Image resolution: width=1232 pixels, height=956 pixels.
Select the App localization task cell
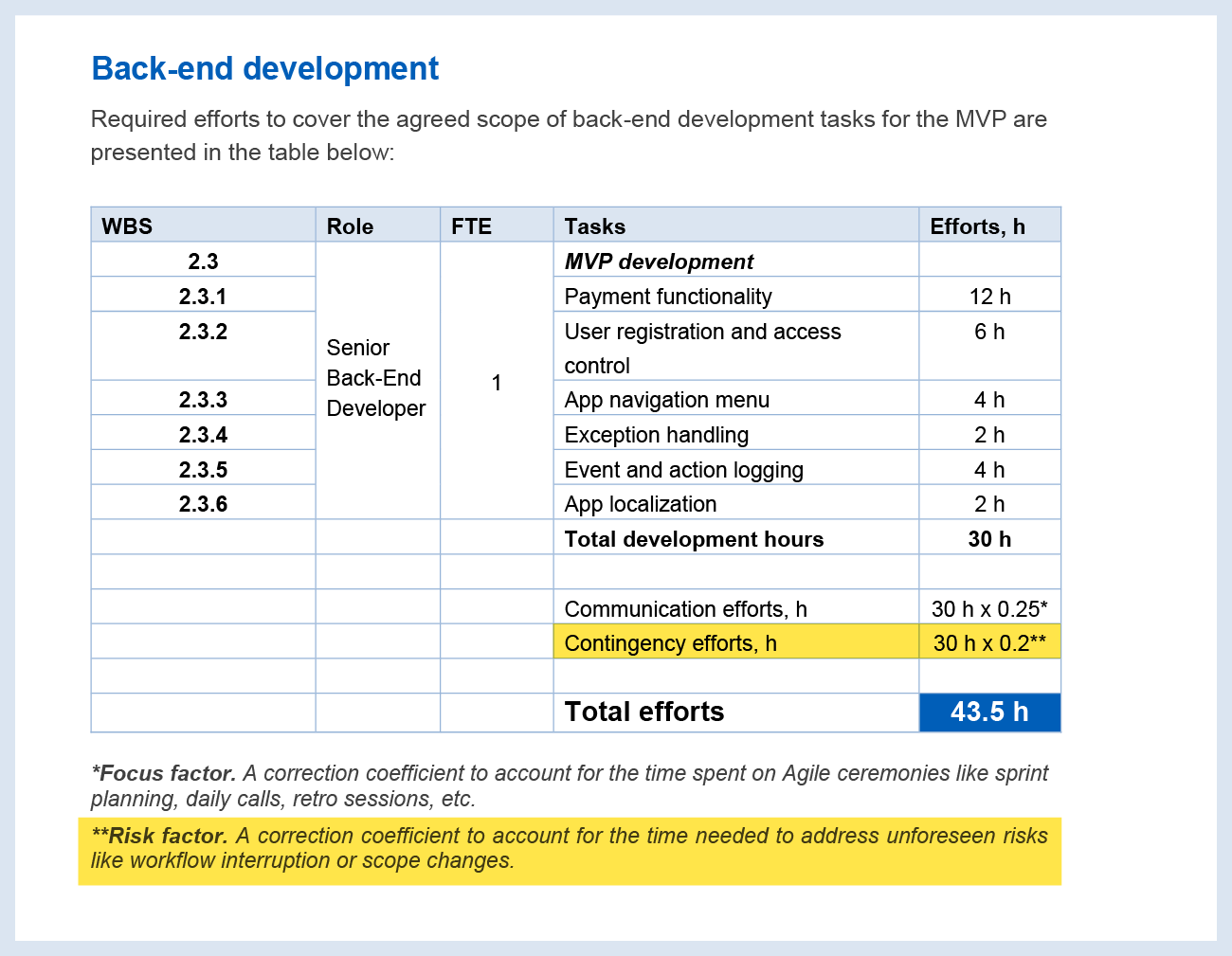pyautogui.click(x=640, y=504)
